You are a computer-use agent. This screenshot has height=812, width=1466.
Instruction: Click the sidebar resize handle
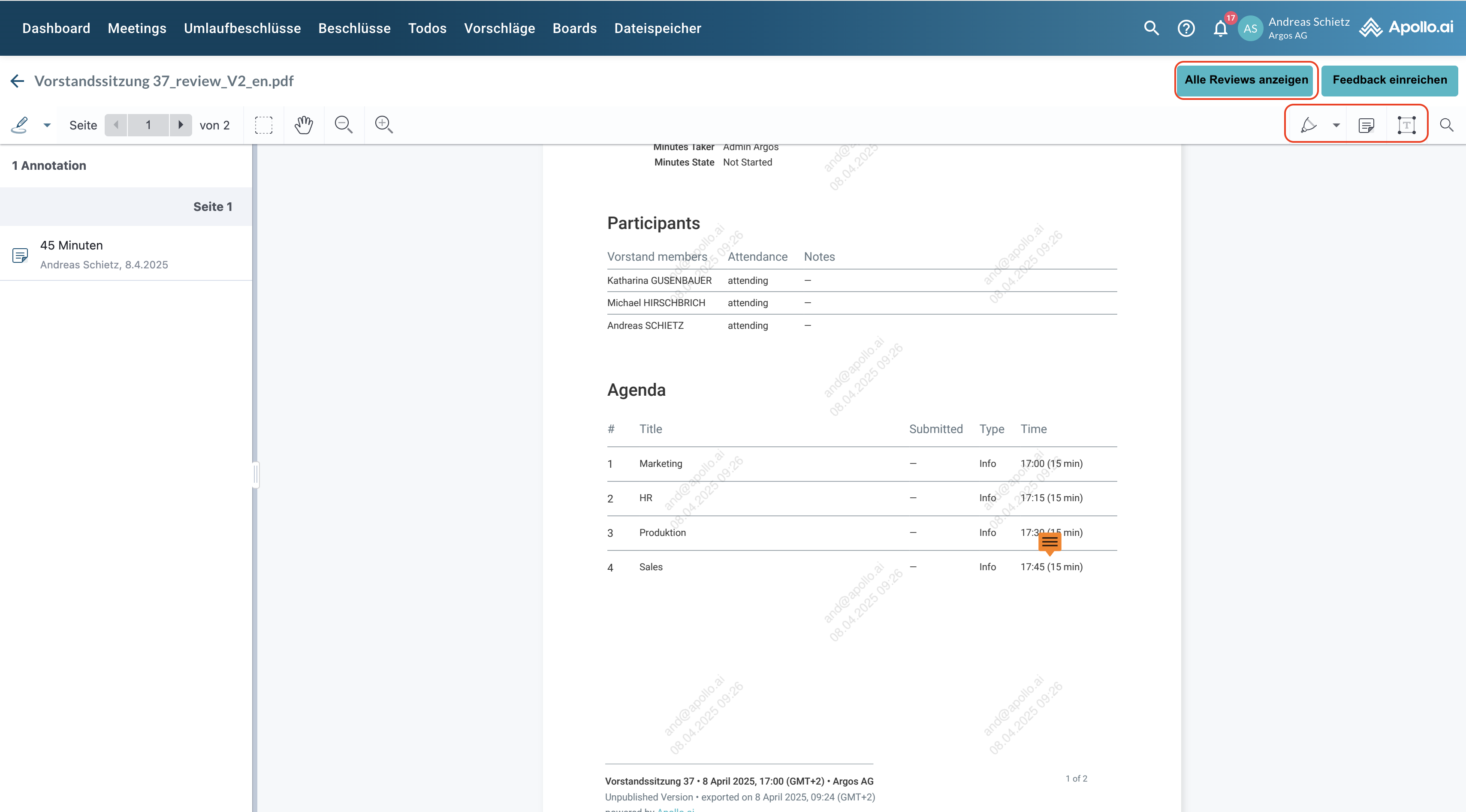click(x=256, y=475)
